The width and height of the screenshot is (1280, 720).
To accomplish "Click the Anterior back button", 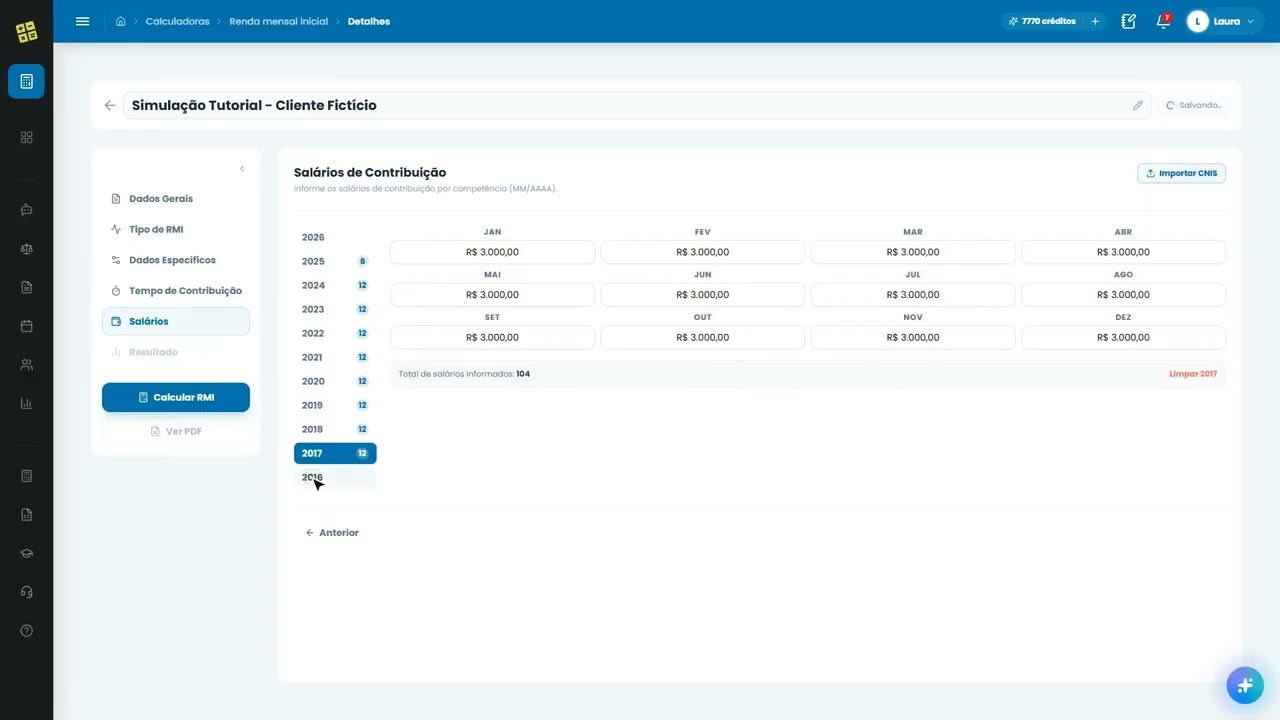I will click(x=332, y=533).
